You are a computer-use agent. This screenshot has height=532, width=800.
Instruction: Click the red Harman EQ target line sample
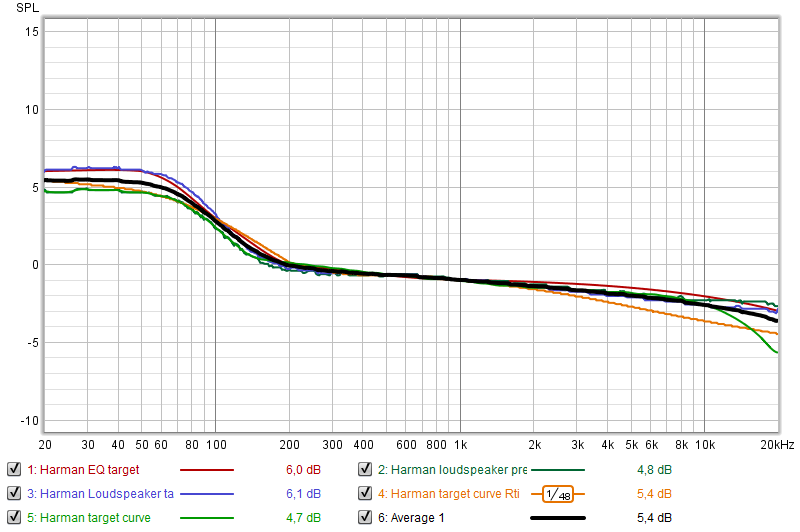point(206,469)
